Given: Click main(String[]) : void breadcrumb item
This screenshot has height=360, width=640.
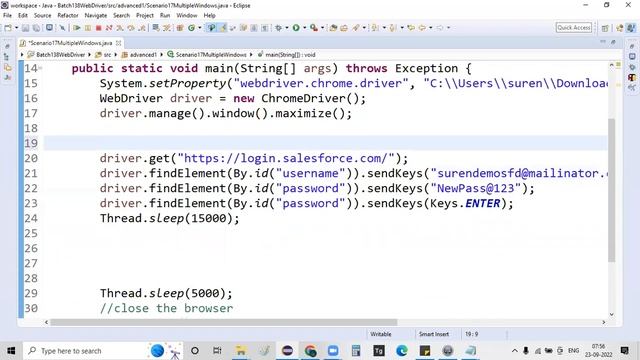Looking at the screenshot, I should (x=290, y=55).
